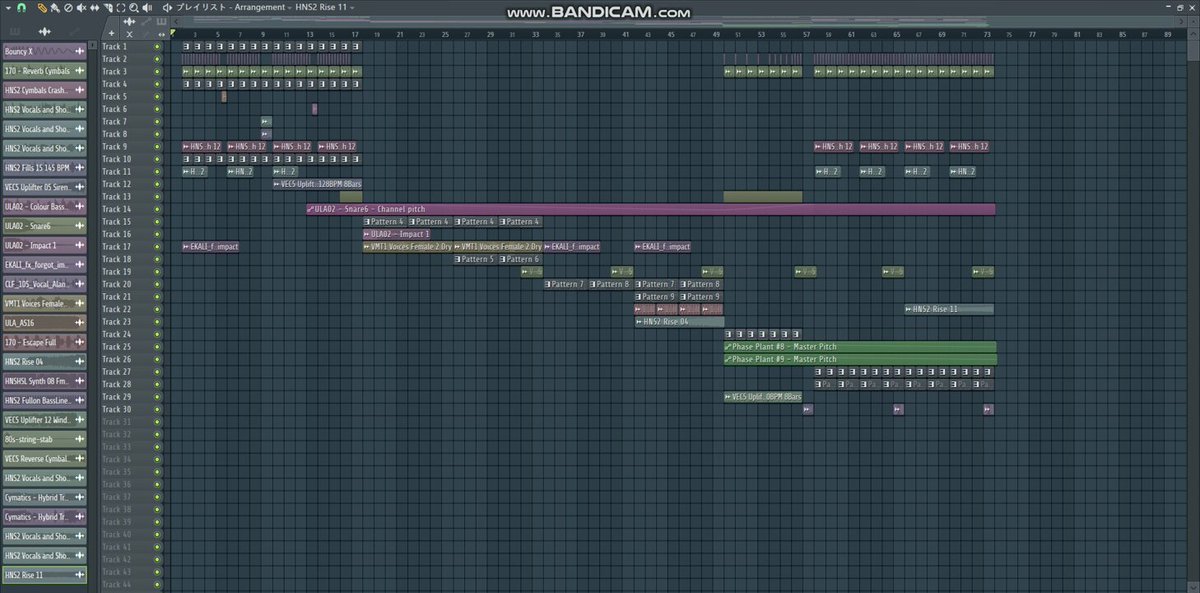Screen dimensions: 1200x593
Task: Click the horizontal arrows icon above tracks
Action: (x=161, y=34)
